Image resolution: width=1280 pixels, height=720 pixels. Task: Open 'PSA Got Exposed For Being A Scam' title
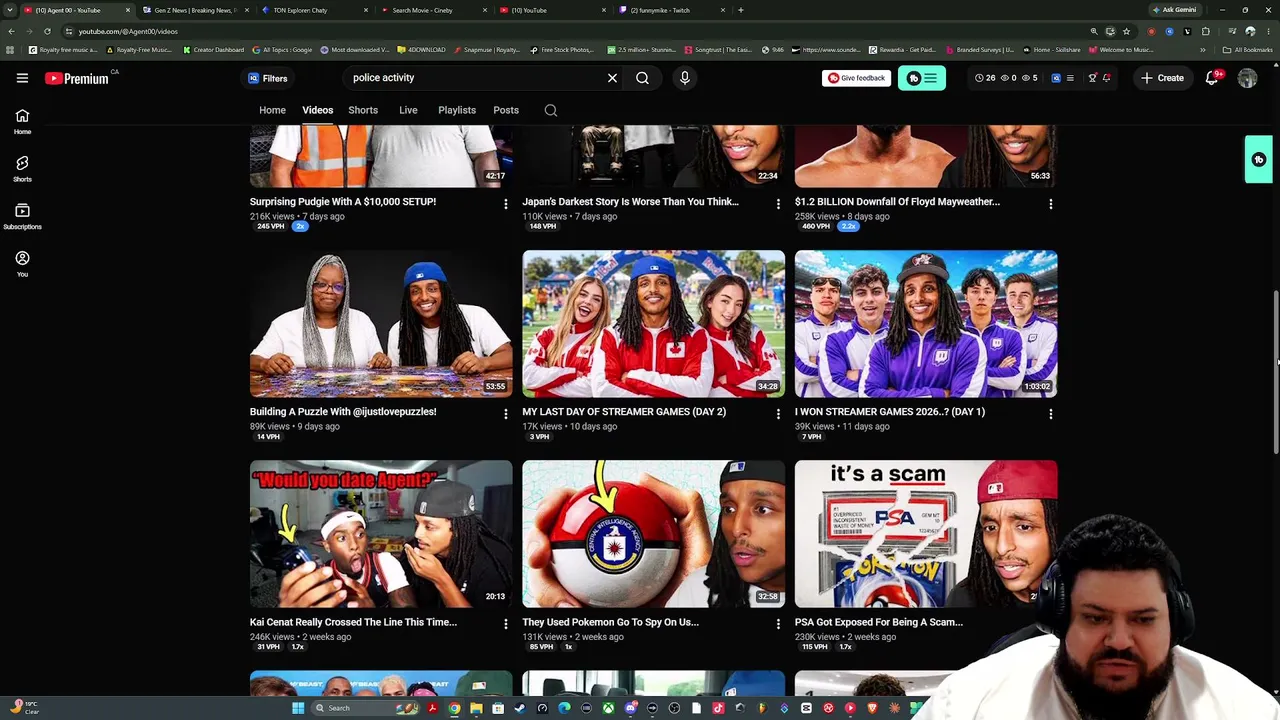pos(879,622)
